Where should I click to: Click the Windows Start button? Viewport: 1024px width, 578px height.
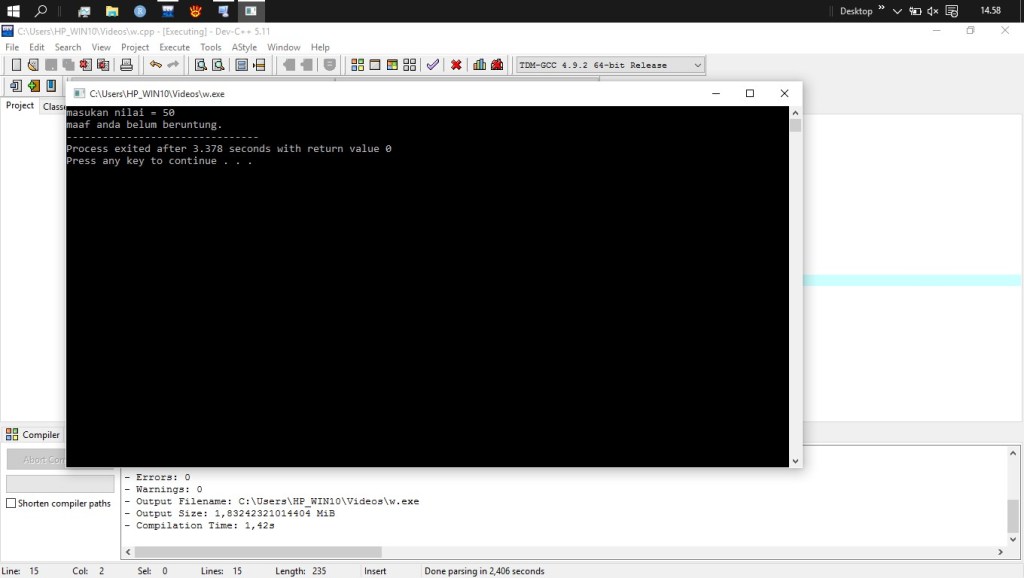tap(13, 11)
